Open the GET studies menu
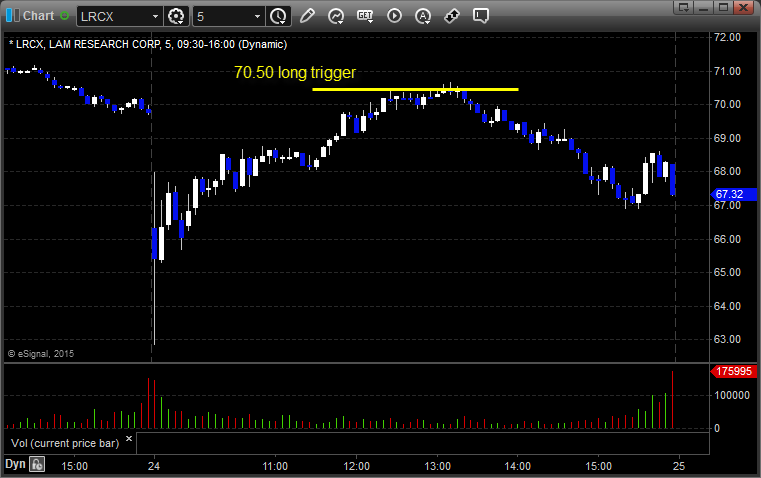Image resolution: width=761 pixels, height=478 pixels. coord(365,16)
